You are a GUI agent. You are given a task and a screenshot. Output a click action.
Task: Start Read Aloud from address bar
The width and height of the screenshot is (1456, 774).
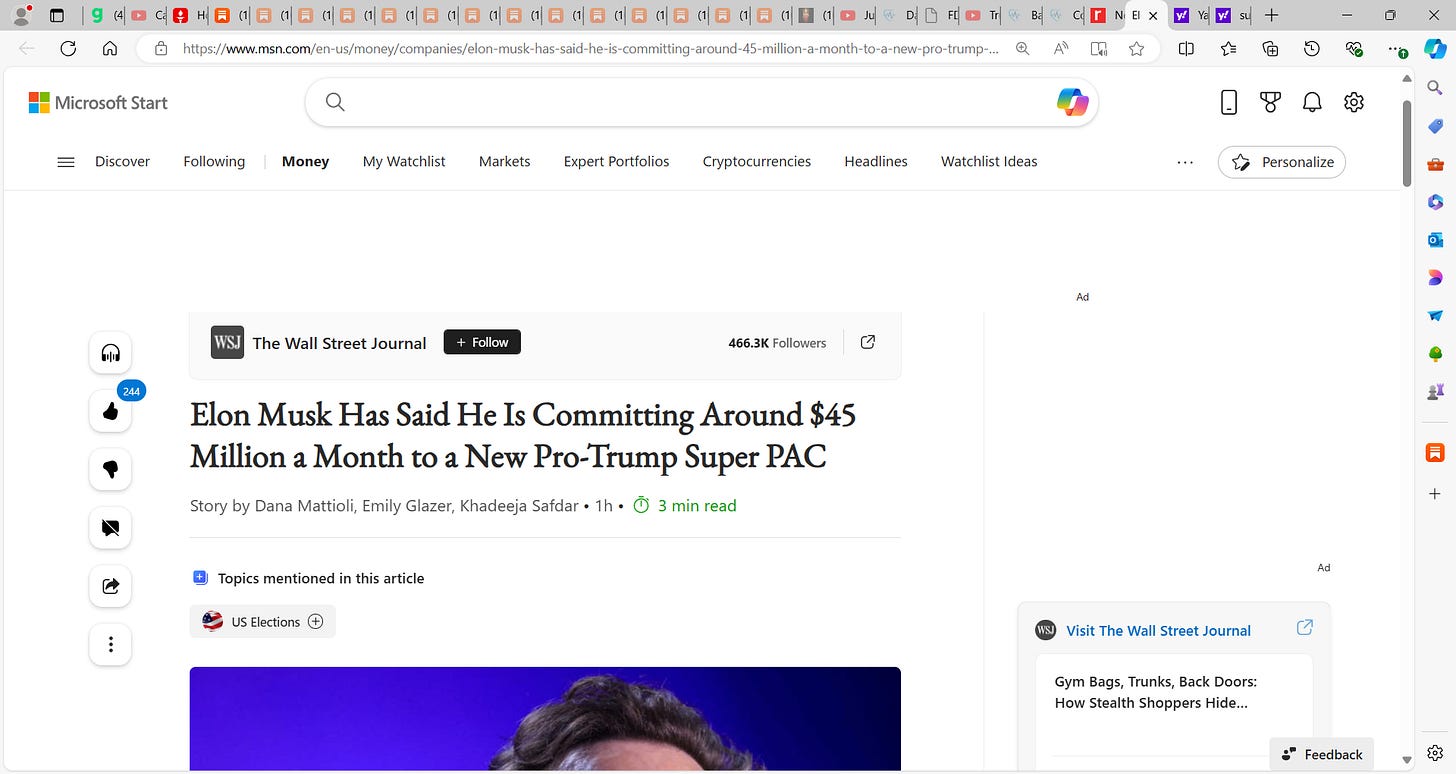(x=1061, y=48)
